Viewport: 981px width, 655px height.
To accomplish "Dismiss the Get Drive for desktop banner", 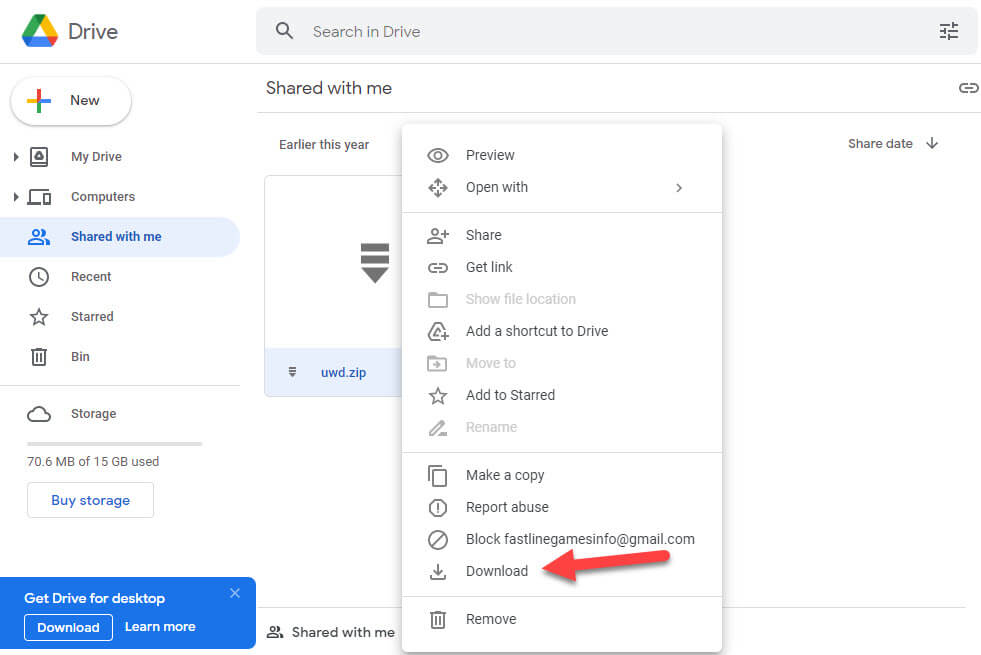I will (235, 593).
